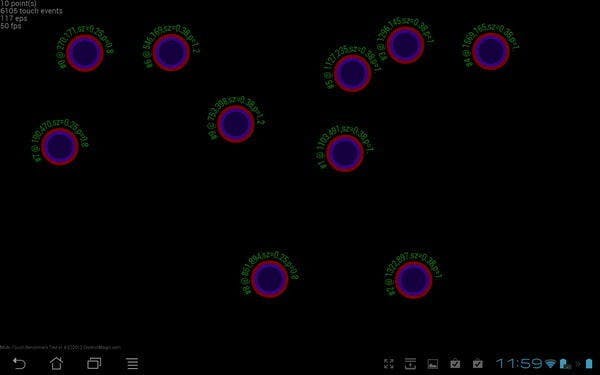Open the 11:59 clock panel
The width and height of the screenshot is (600, 375).
(x=519, y=363)
